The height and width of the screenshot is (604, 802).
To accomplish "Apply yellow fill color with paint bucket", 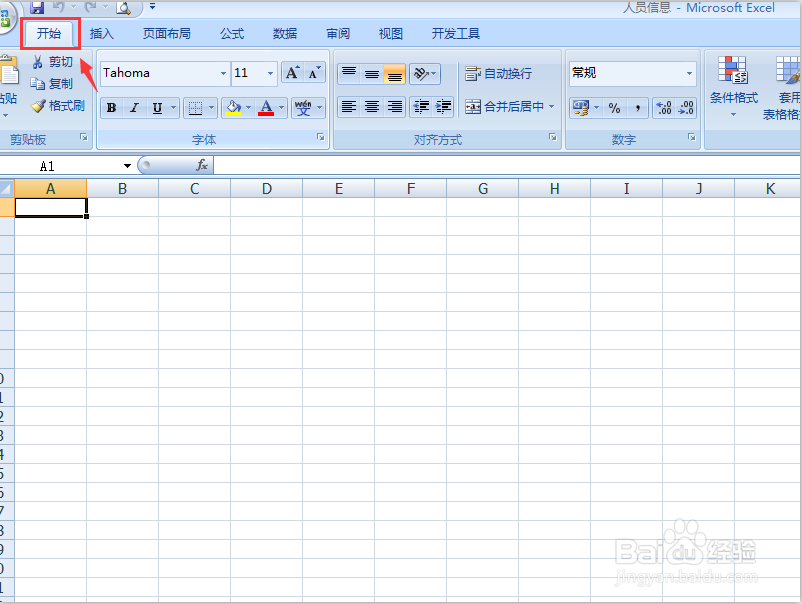I will point(233,107).
